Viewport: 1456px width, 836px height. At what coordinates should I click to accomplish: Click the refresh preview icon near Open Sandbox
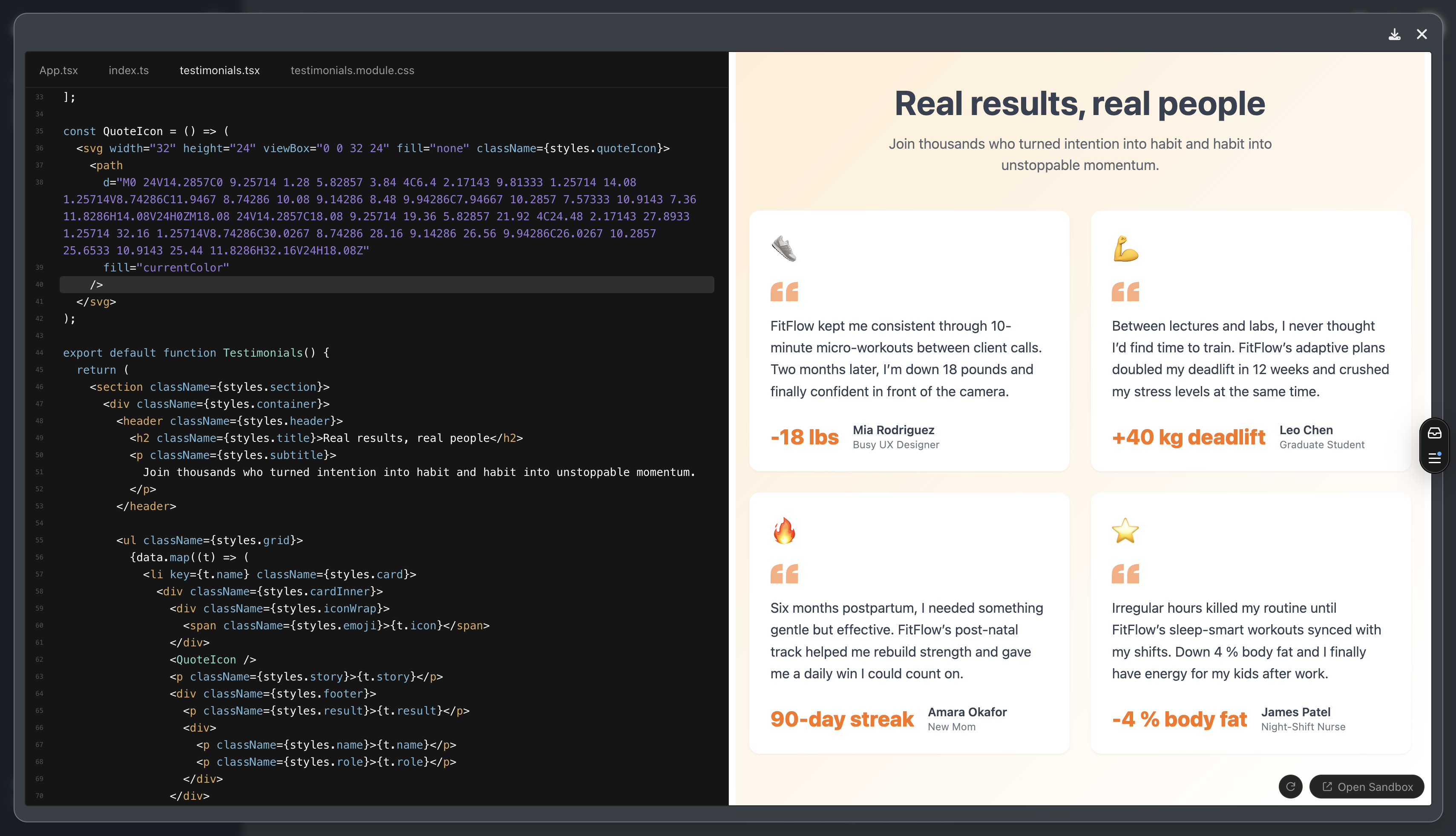tap(1291, 787)
